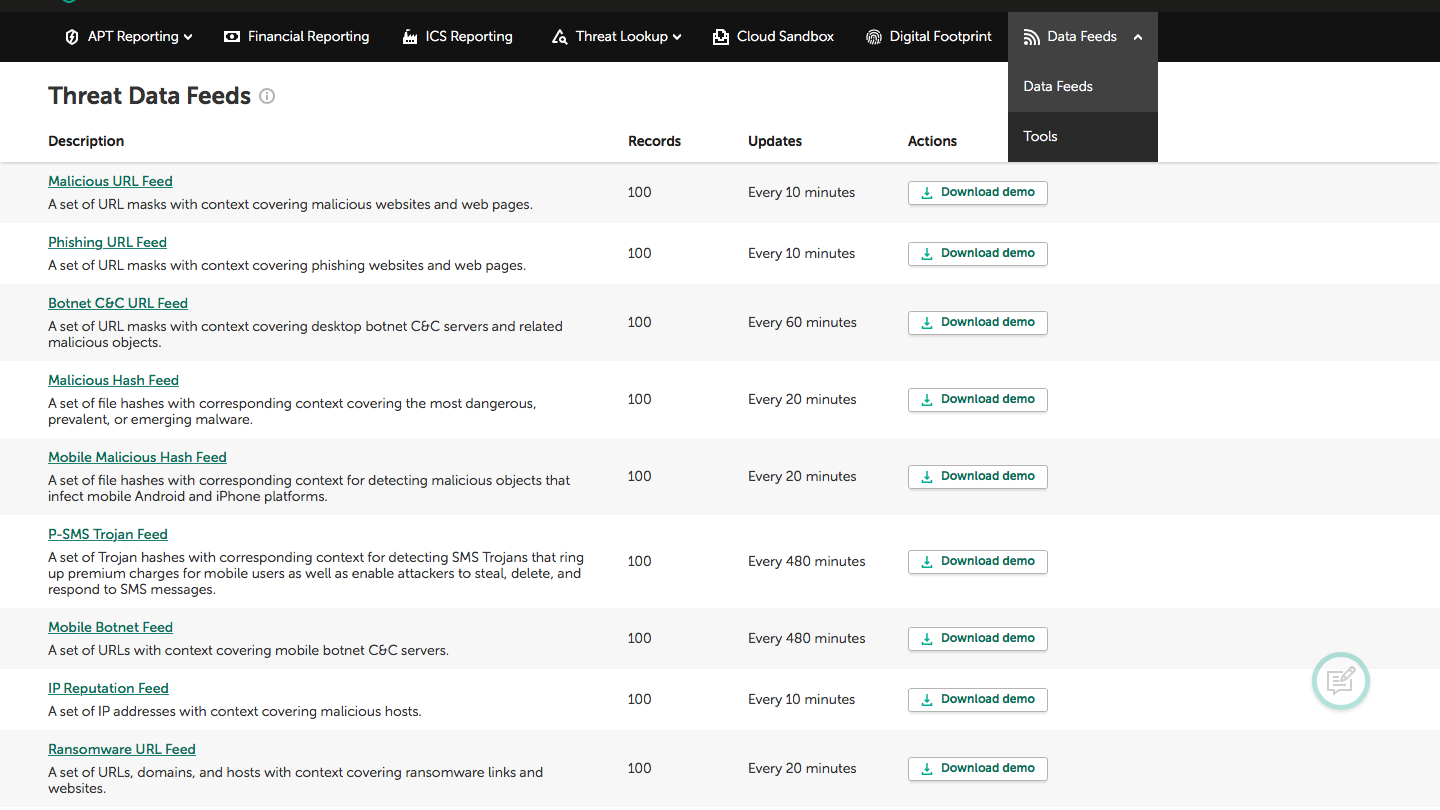Expand the Threat Lookup dropdown chevron
The height and width of the screenshot is (810, 1440).
[677, 37]
